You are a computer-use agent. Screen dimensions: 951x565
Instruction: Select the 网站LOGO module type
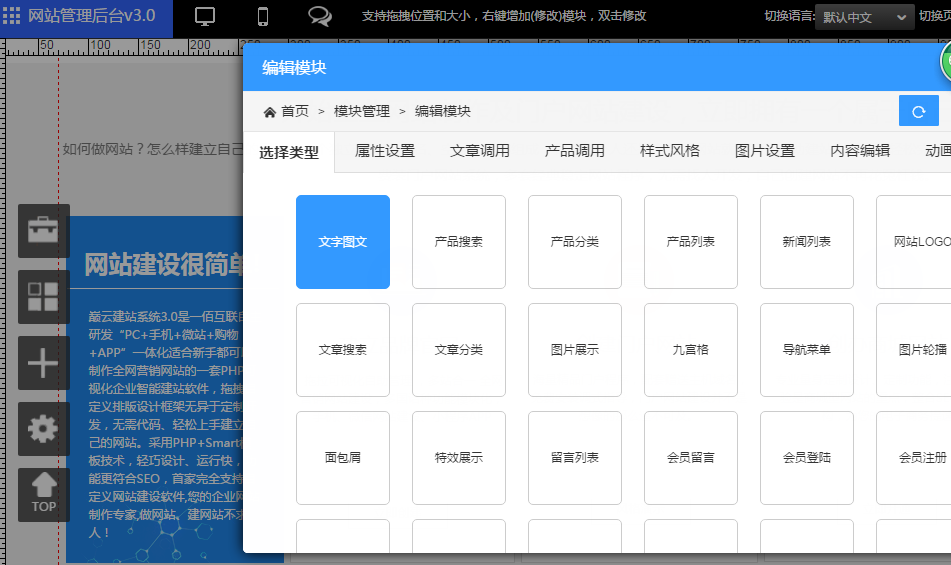click(x=914, y=242)
